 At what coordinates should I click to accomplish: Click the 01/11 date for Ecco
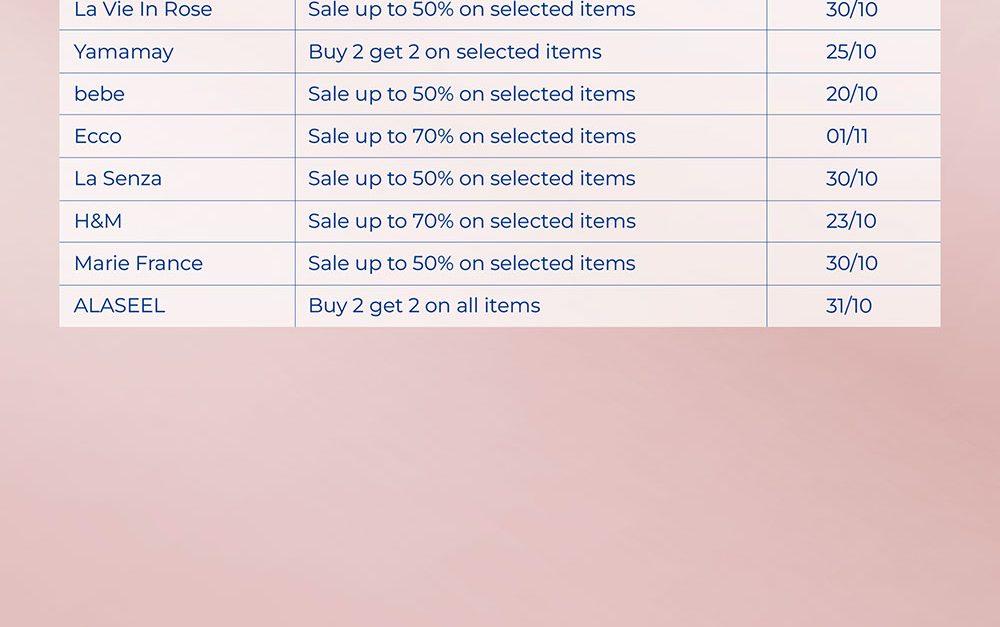pos(847,136)
